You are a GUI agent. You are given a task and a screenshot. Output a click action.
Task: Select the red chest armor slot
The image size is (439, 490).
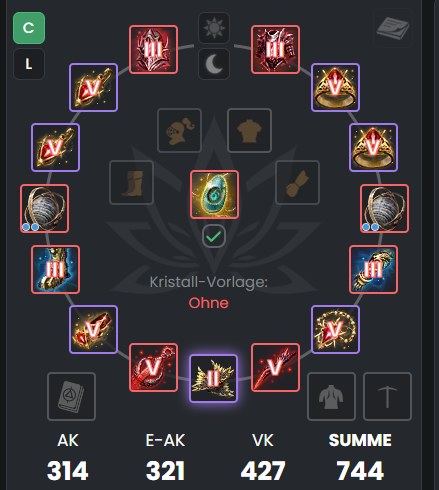pos(275,49)
